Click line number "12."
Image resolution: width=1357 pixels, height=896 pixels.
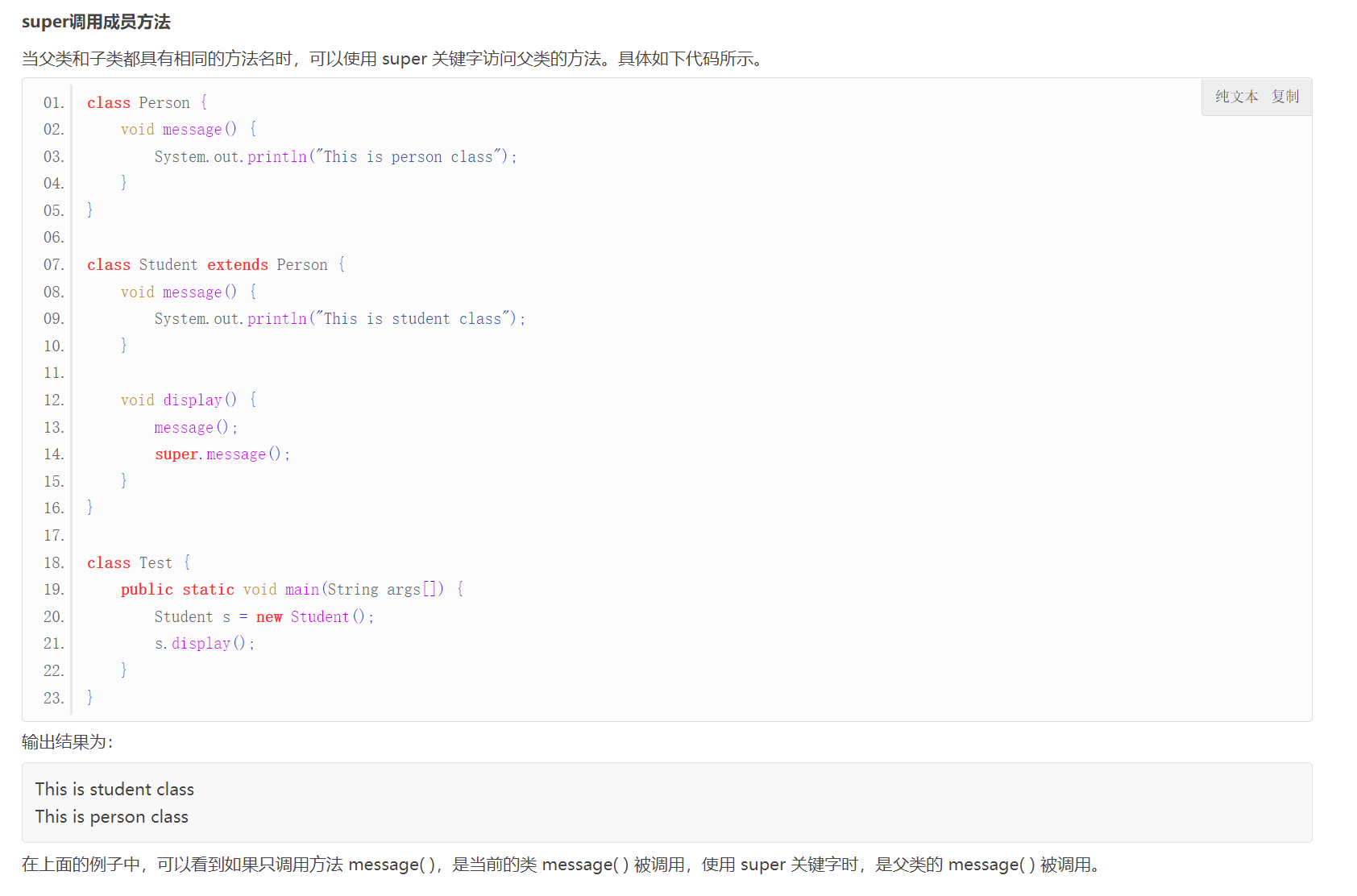(54, 400)
